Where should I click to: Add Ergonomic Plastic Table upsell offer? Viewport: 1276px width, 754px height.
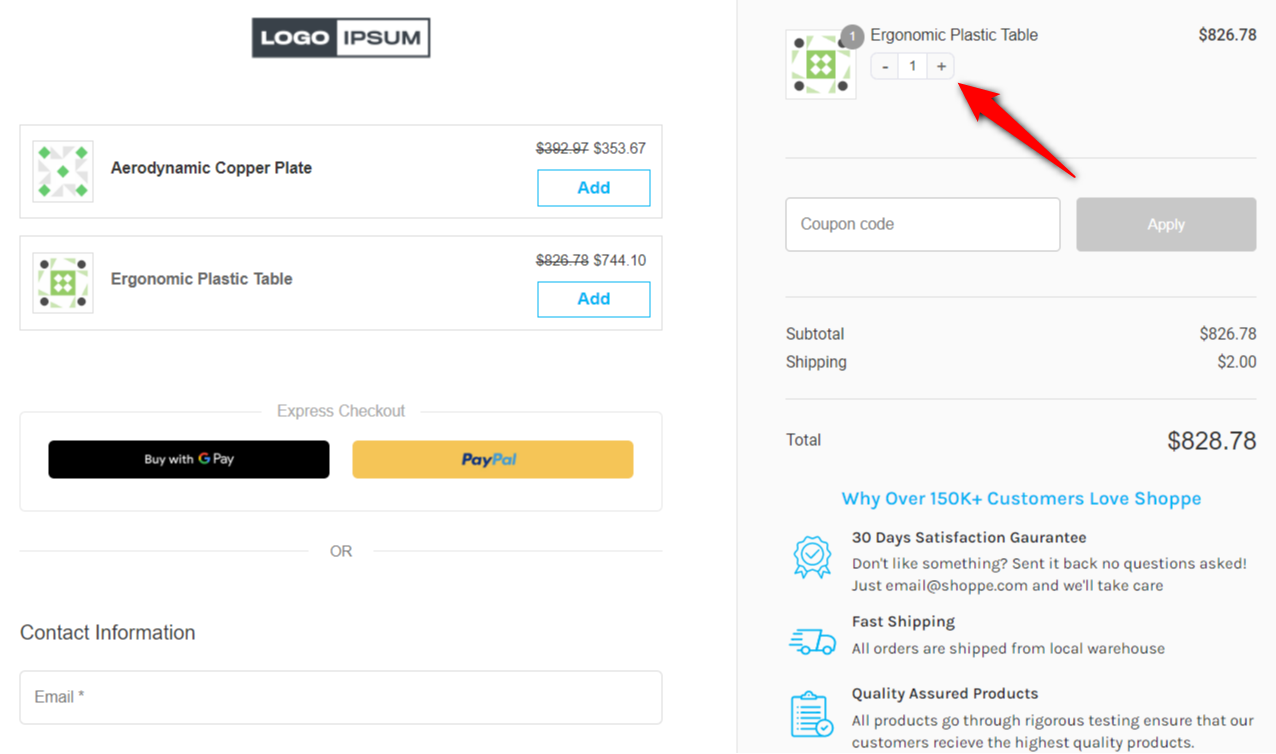593,299
